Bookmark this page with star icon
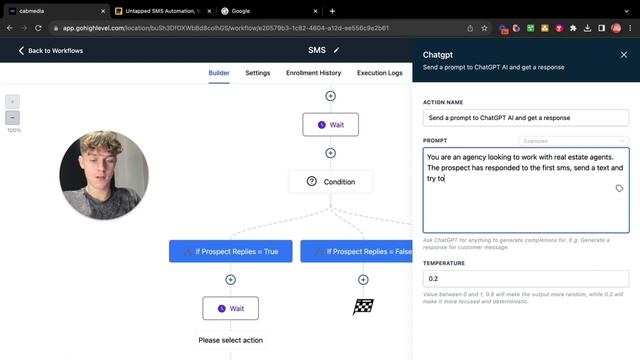 click(484, 28)
